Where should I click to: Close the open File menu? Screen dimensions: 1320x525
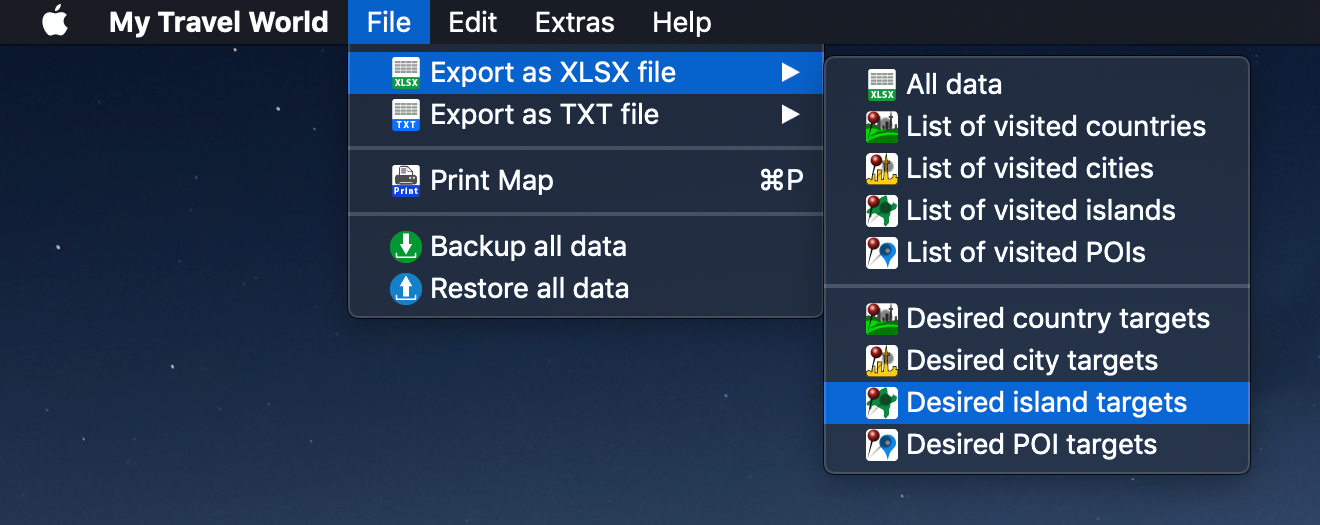coord(389,22)
